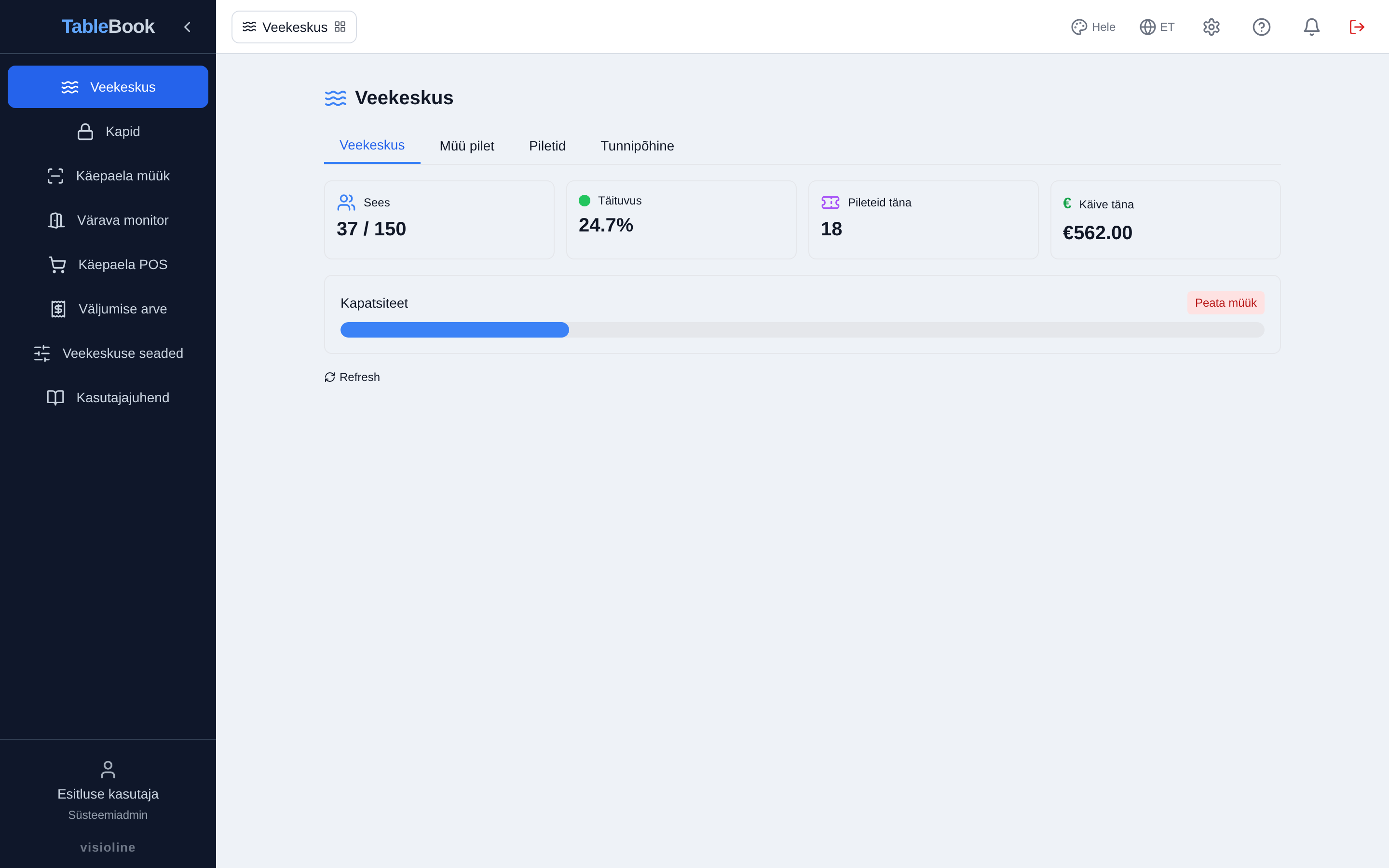Click the Peata müük button
The width and height of the screenshot is (1389, 868).
(x=1226, y=302)
